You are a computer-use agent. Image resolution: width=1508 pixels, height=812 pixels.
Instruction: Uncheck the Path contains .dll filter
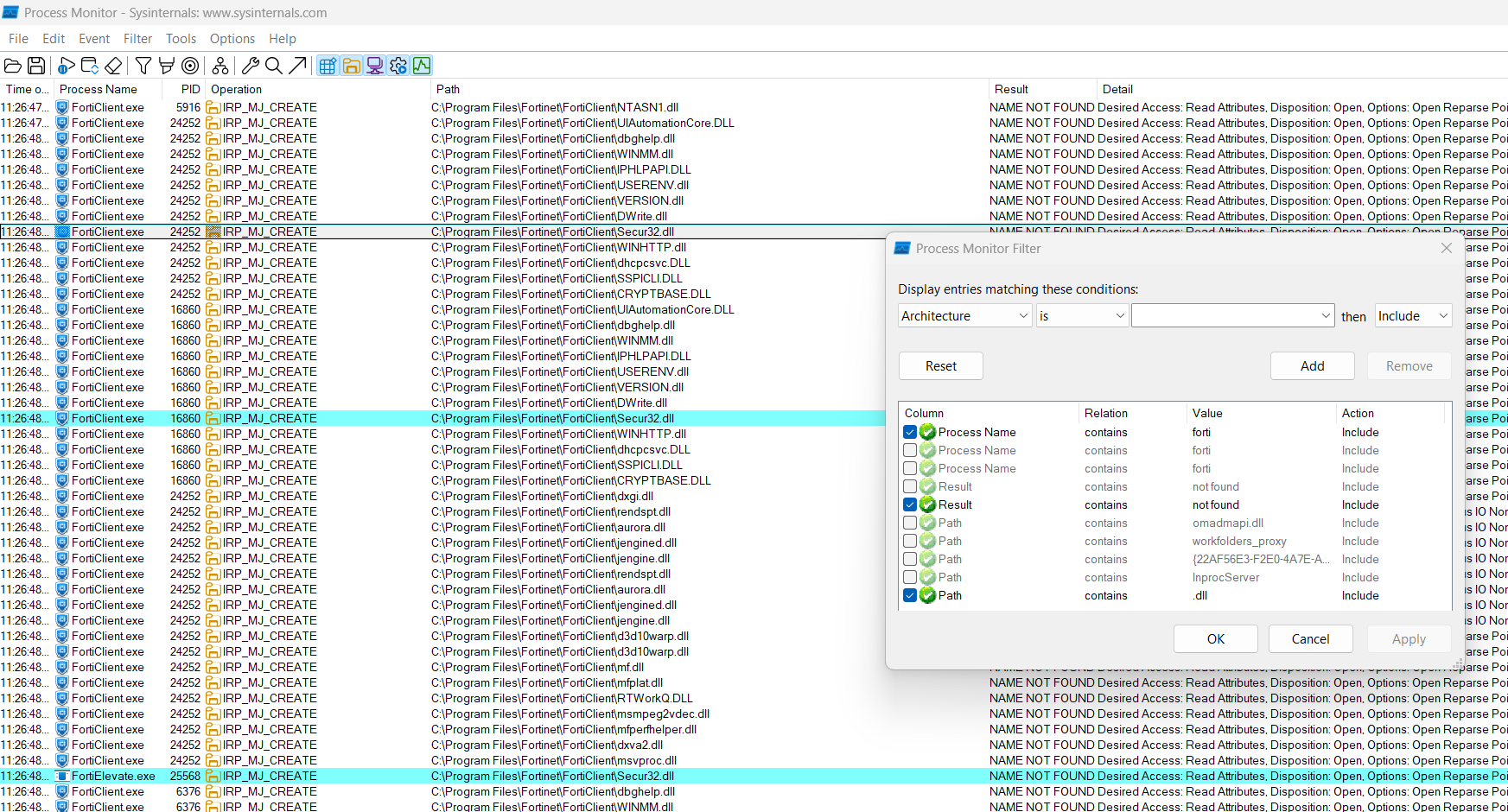[x=910, y=595]
